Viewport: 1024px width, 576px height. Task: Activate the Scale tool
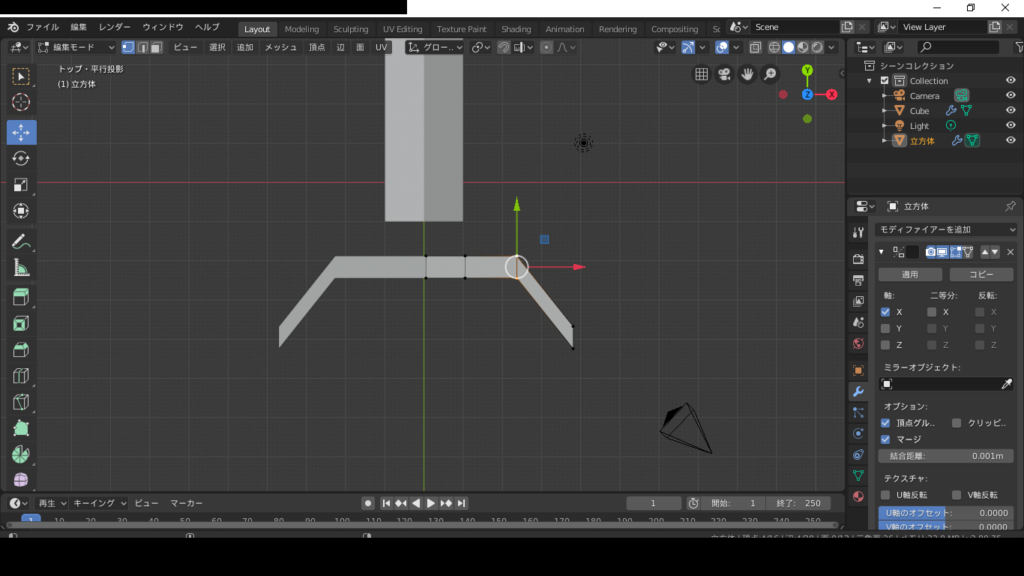[21, 185]
